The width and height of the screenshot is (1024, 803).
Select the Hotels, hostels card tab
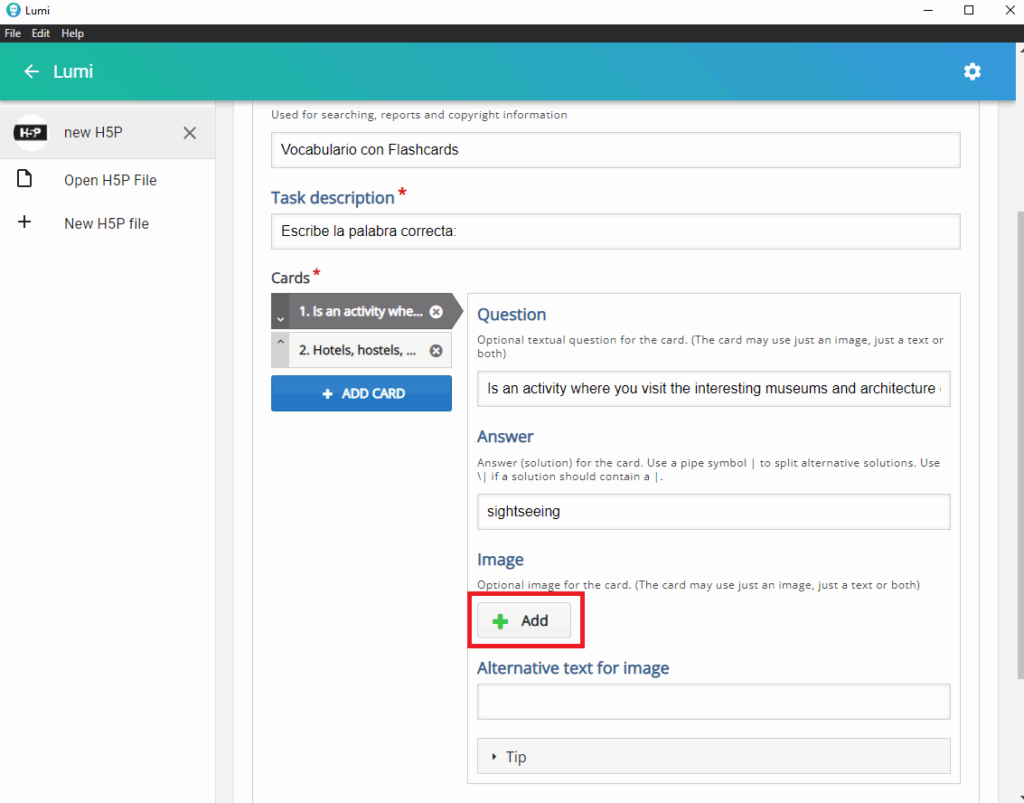click(358, 351)
